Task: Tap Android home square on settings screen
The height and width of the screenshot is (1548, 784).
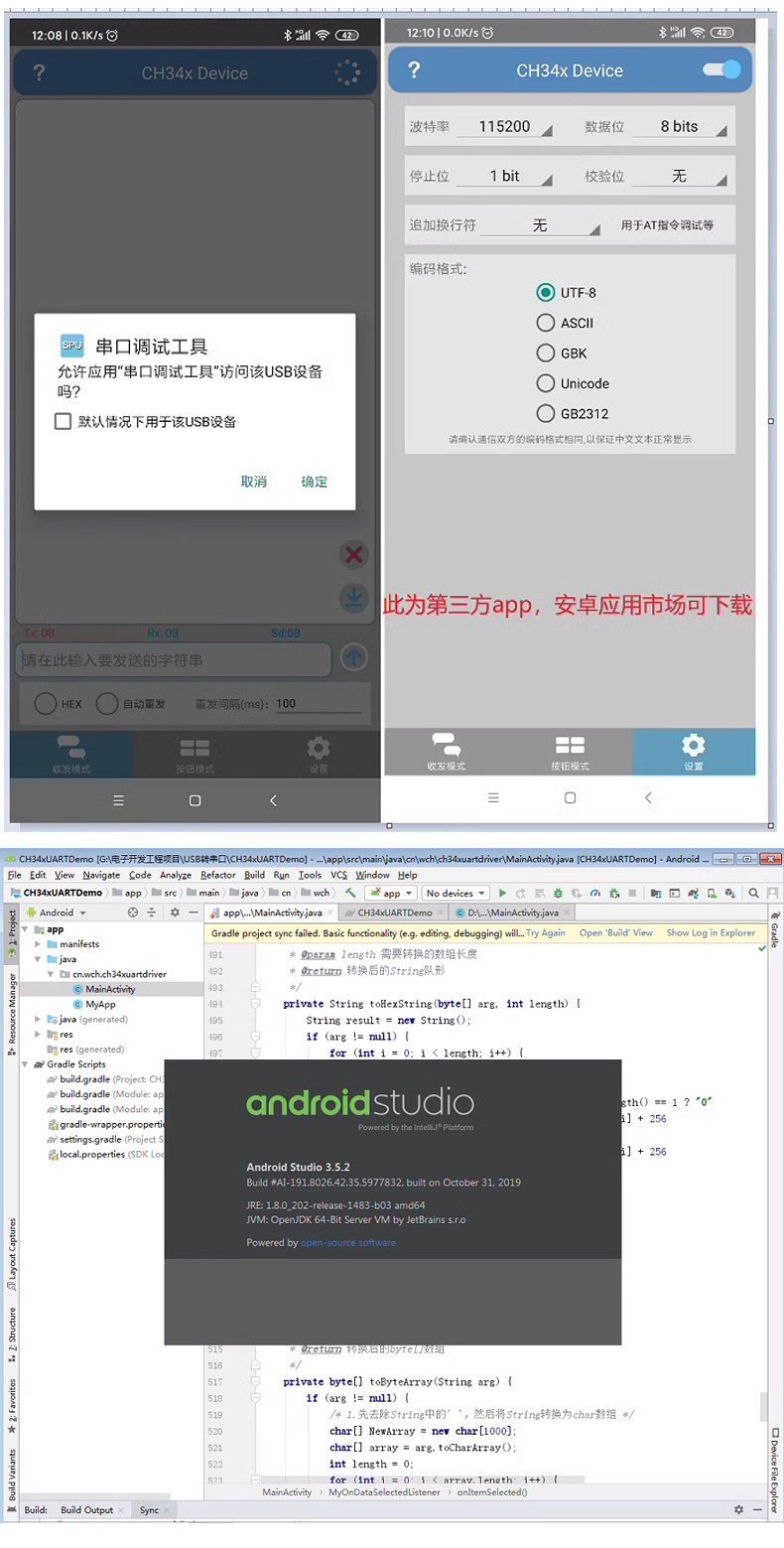Action: (570, 797)
